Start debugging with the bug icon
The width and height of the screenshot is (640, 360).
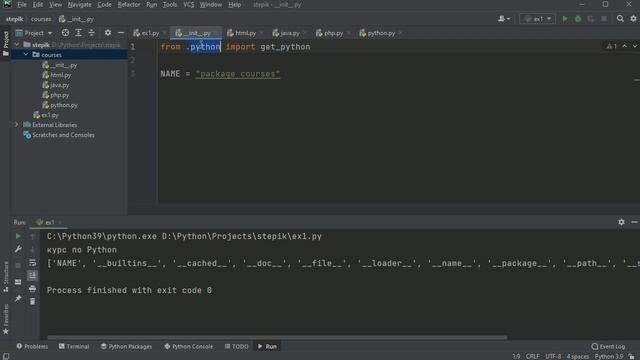click(578, 19)
